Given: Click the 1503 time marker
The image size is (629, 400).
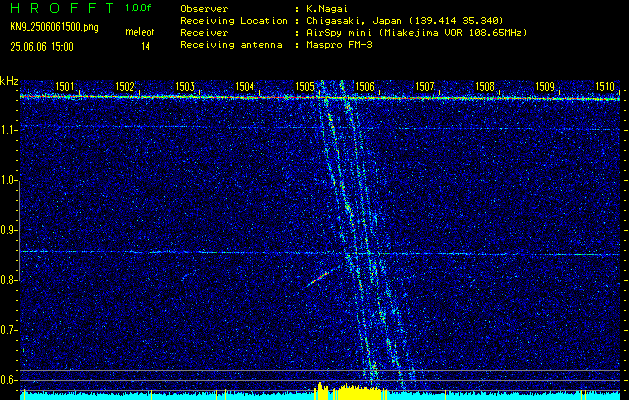Looking at the screenshot, I should click(185, 86).
